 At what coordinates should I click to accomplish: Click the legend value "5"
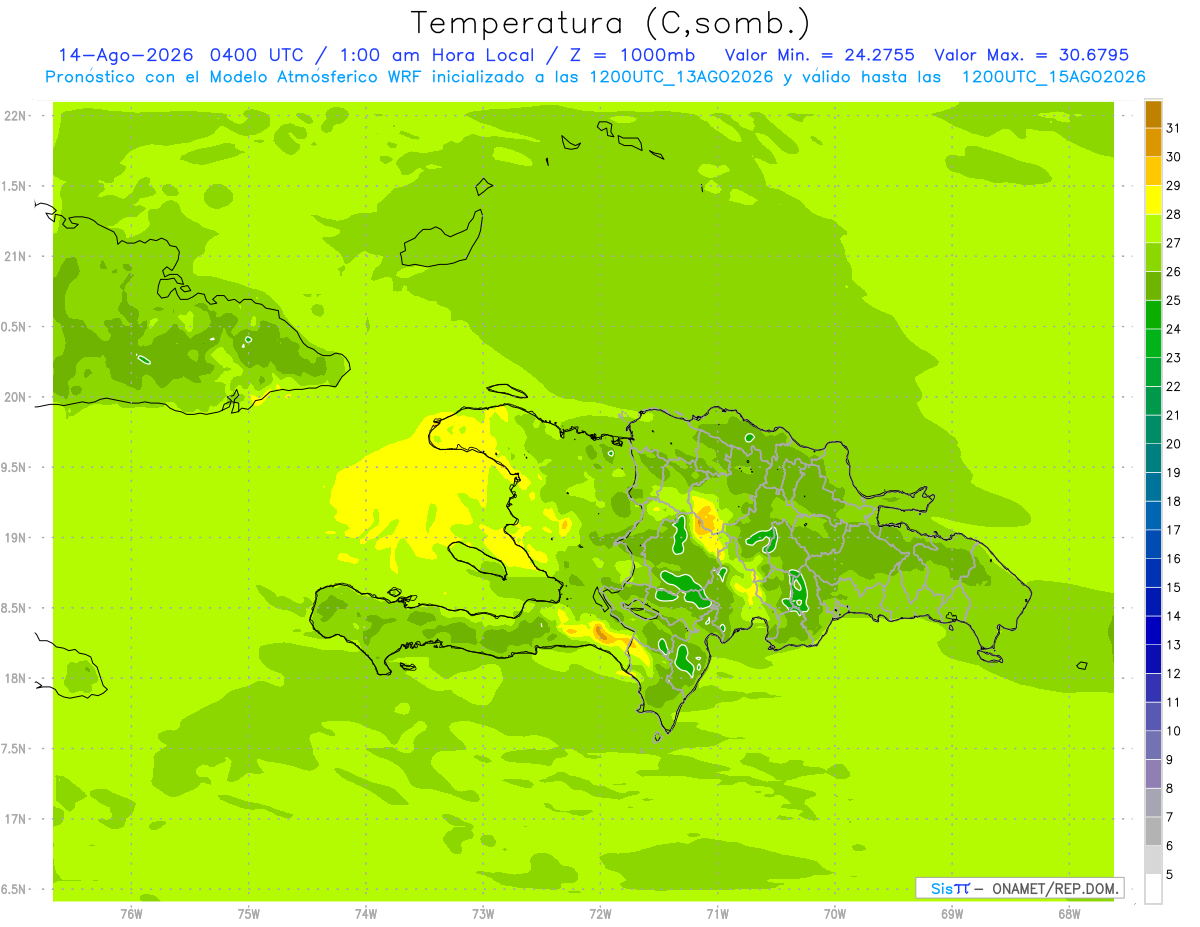(x=1170, y=874)
